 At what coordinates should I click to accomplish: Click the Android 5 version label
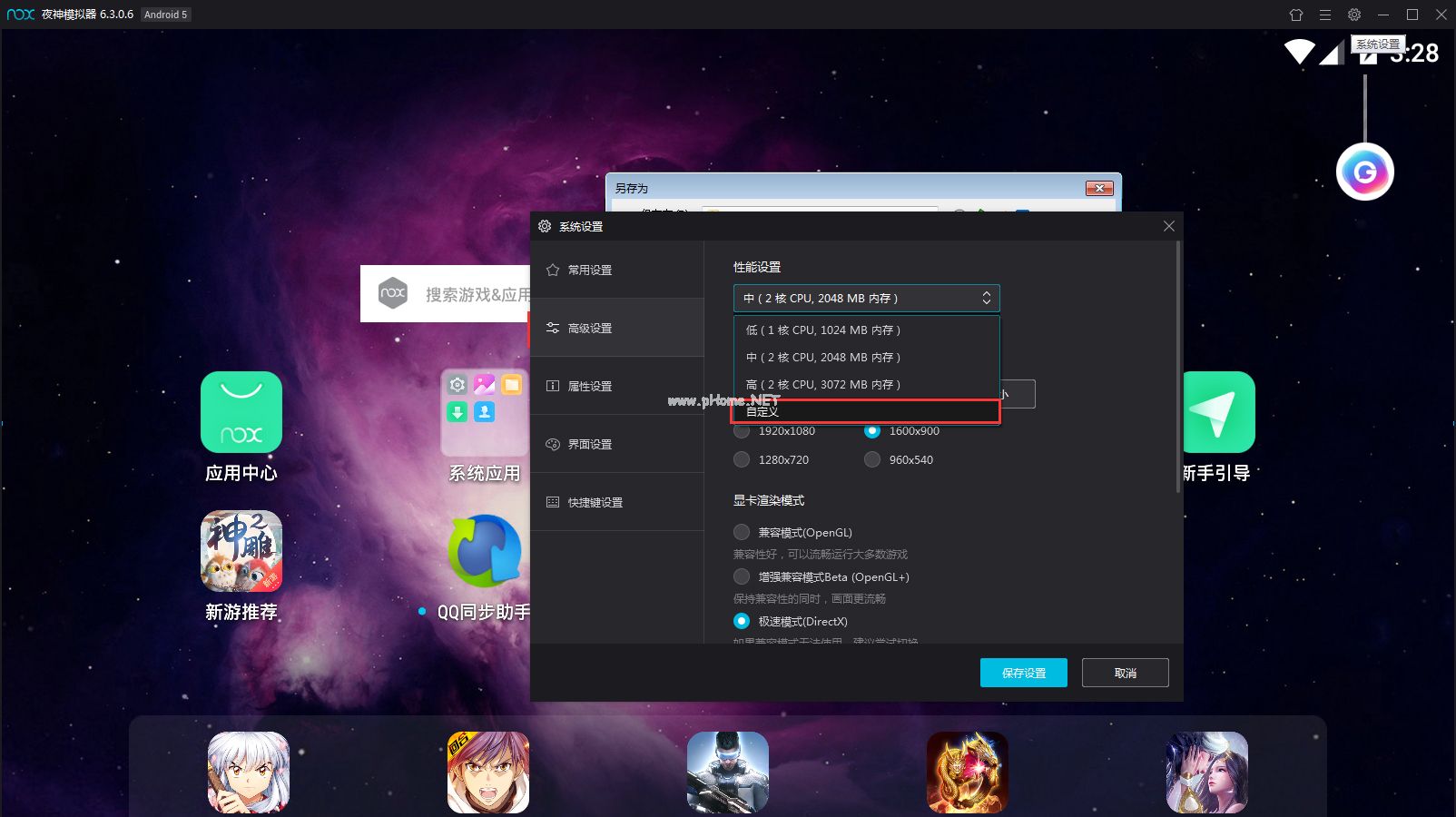click(x=166, y=15)
